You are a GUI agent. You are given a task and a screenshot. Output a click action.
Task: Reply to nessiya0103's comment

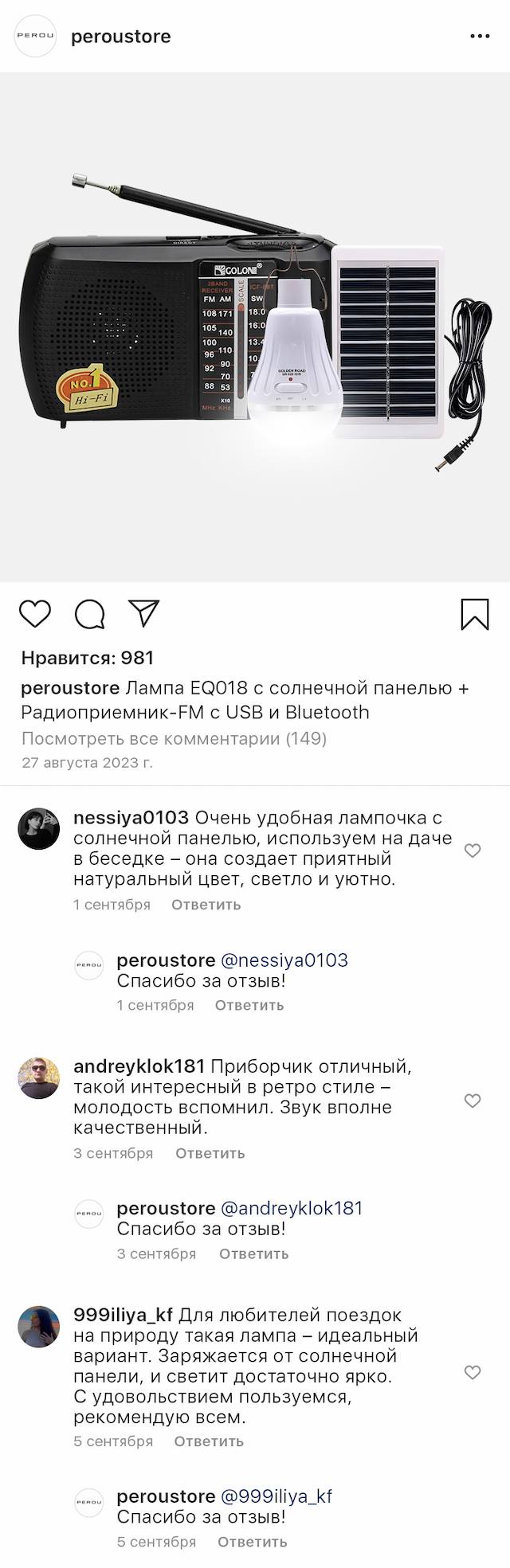[x=206, y=905]
